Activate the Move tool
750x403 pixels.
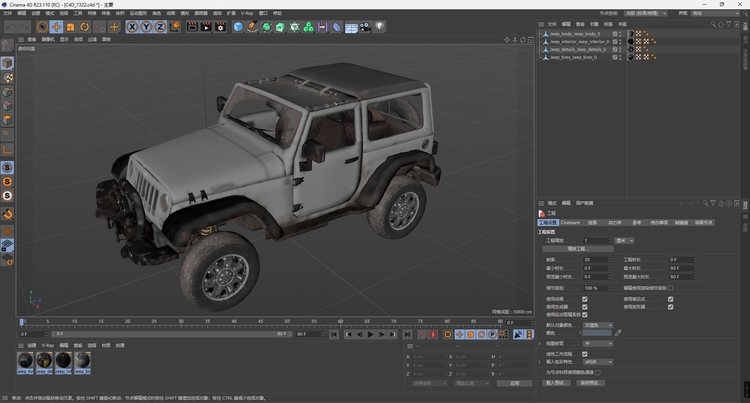click(56, 27)
